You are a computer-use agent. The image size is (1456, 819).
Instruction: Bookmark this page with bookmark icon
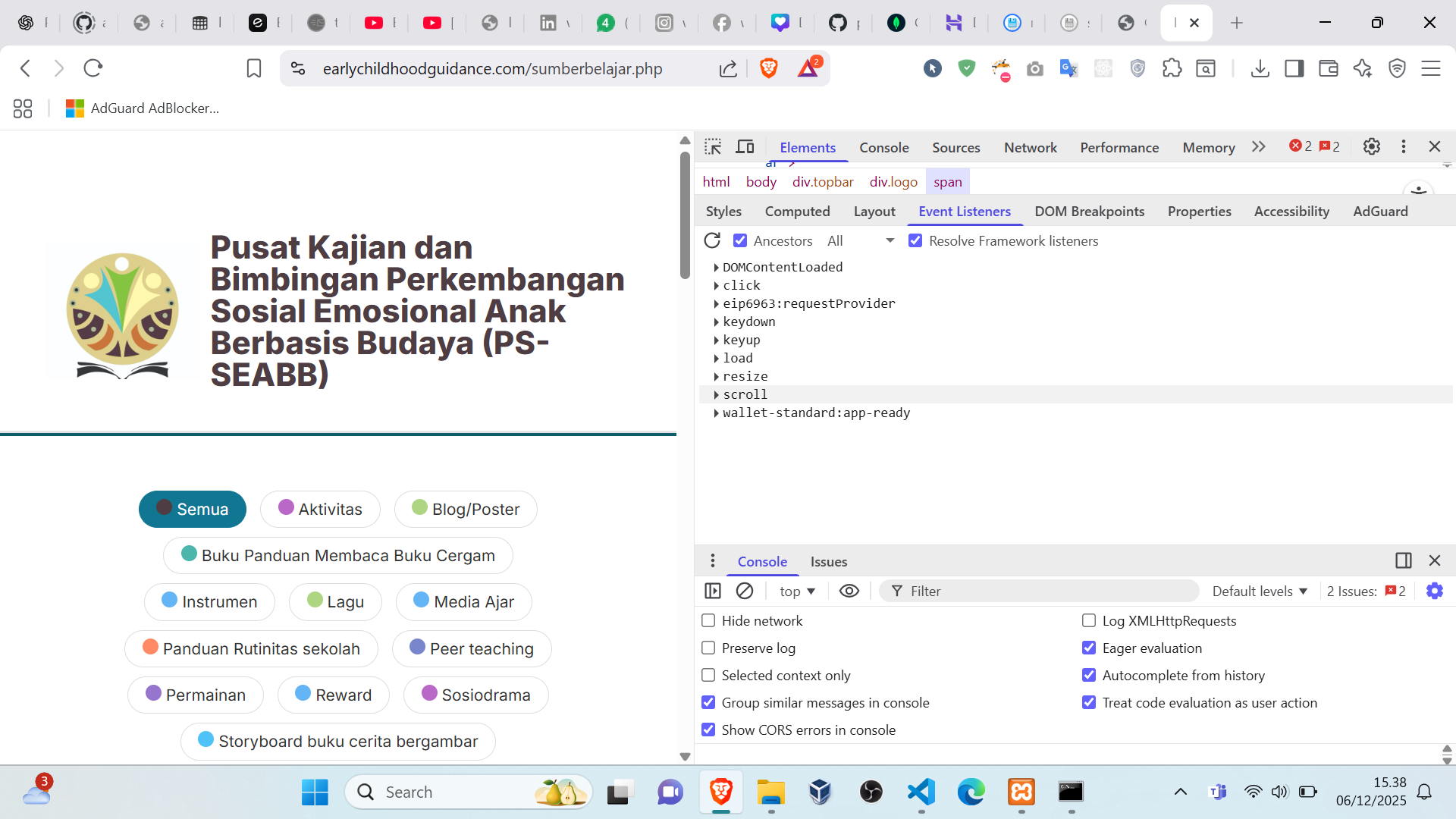(x=254, y=68)
